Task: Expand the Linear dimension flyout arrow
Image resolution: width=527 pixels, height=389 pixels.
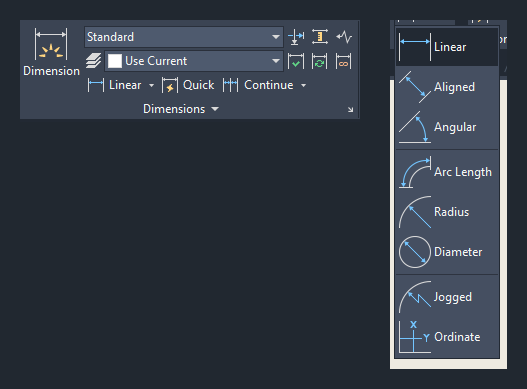Action: 152,85
